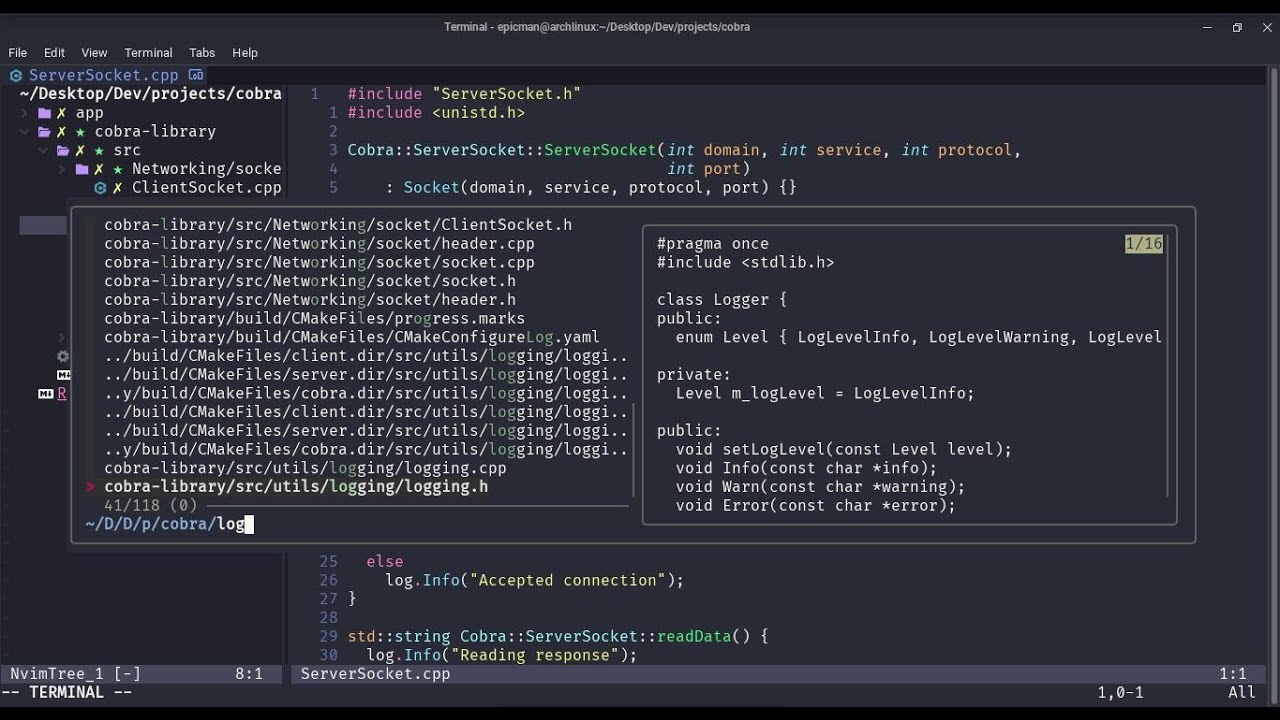Minimize the terminal window
The height and width of the screenshot is (720, 1280).
click(x=1208, y=28)
